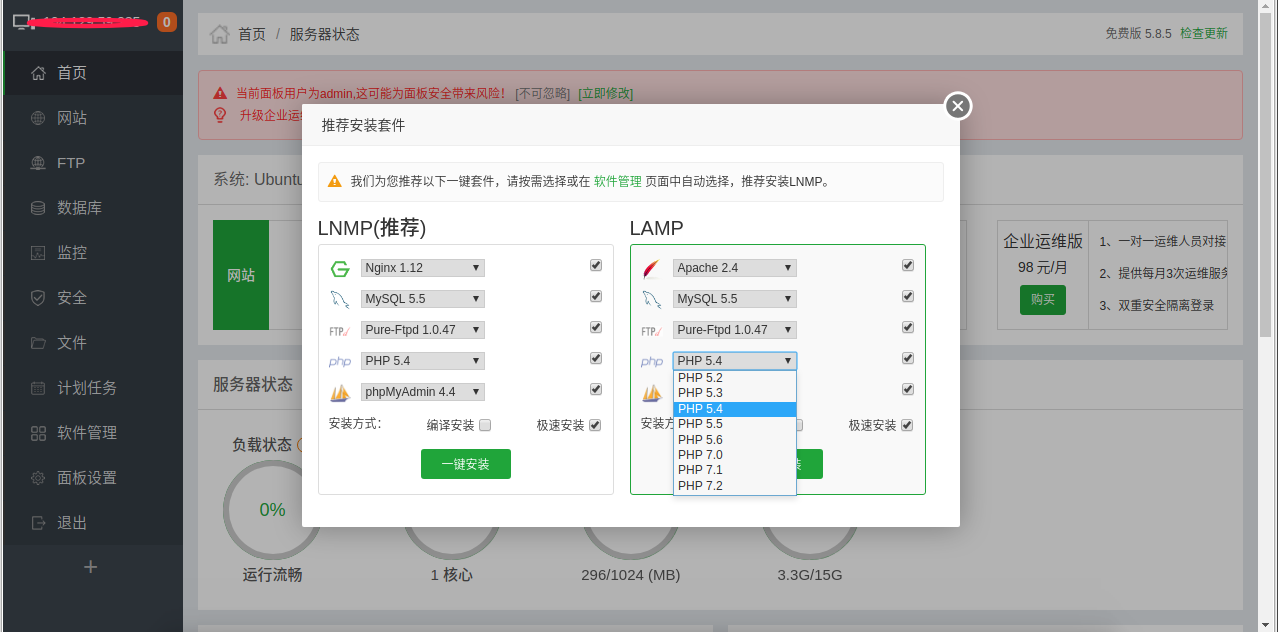1278x632 pixels.
Task: Select PHP 5.3 from the open list
Action: pos(735,393)
